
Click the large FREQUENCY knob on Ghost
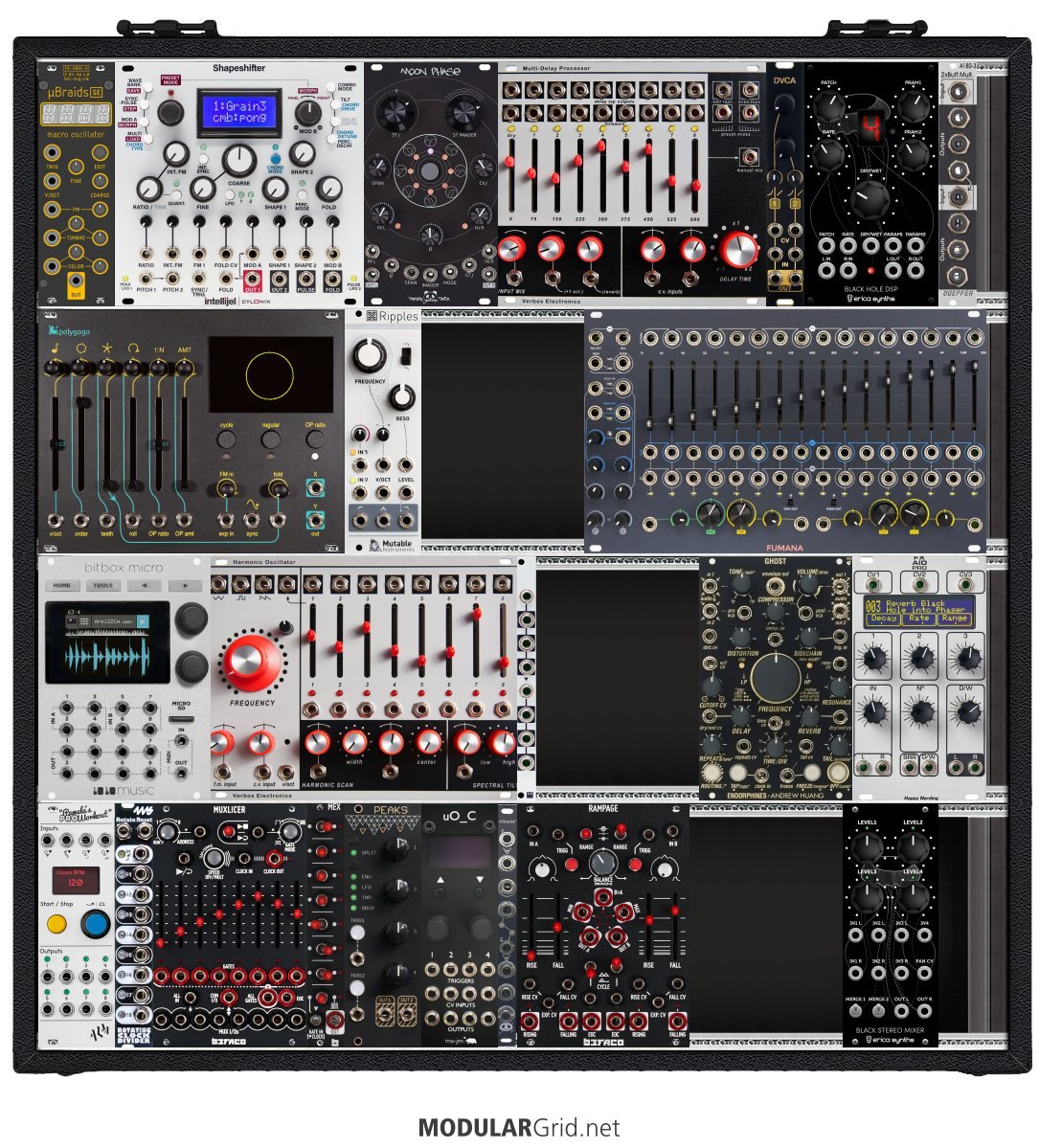coord(775,679)
